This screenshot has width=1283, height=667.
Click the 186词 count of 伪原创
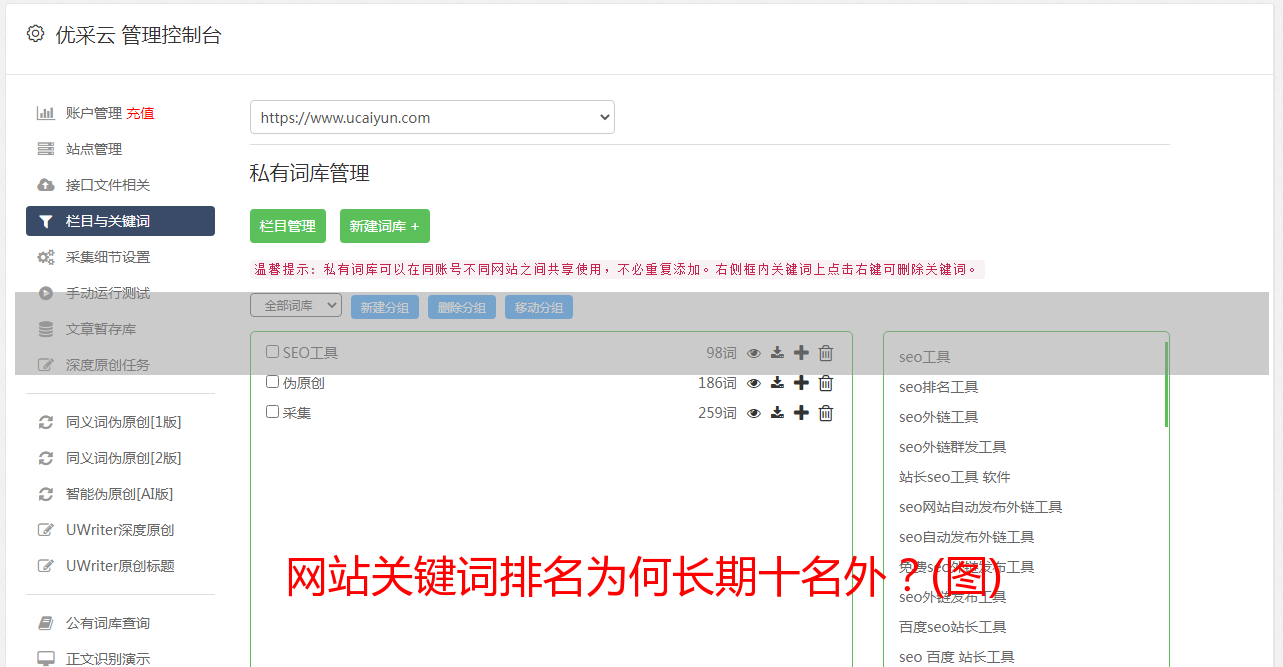[x=717, y=383]
